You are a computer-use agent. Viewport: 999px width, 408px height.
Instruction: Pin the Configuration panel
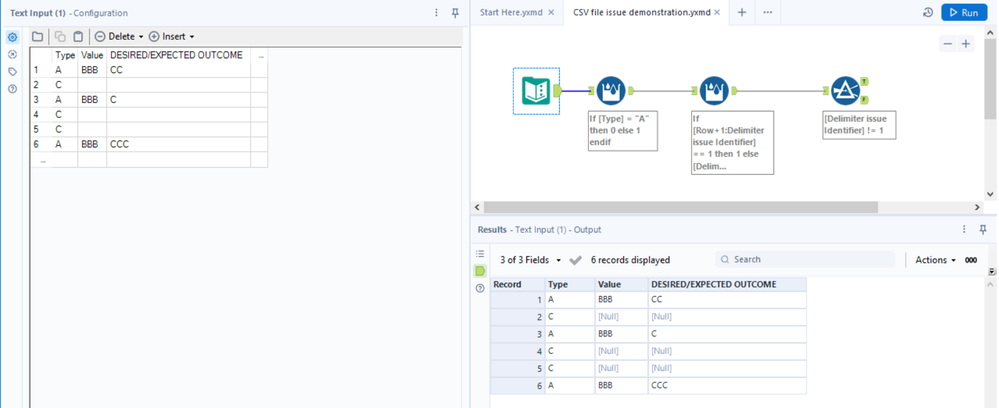(x=455, y=13)
